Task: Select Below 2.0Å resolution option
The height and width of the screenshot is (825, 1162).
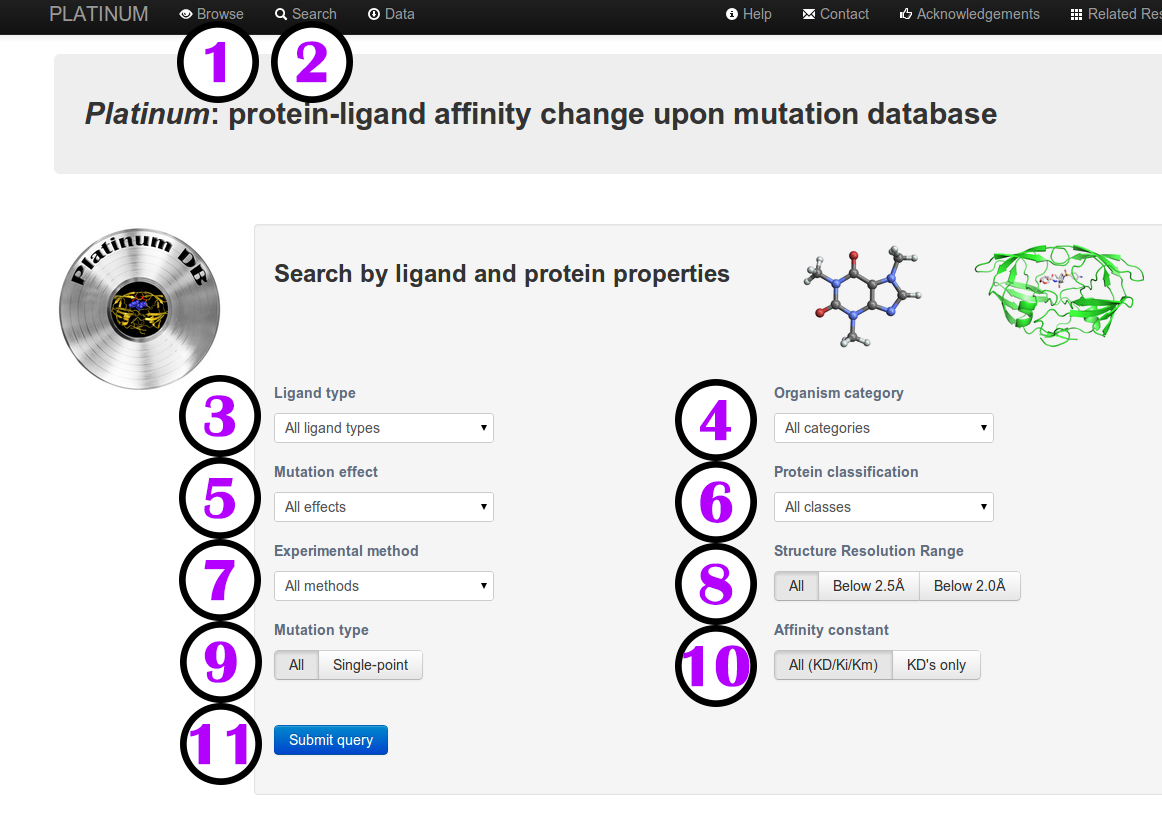Action: (969, 586)
